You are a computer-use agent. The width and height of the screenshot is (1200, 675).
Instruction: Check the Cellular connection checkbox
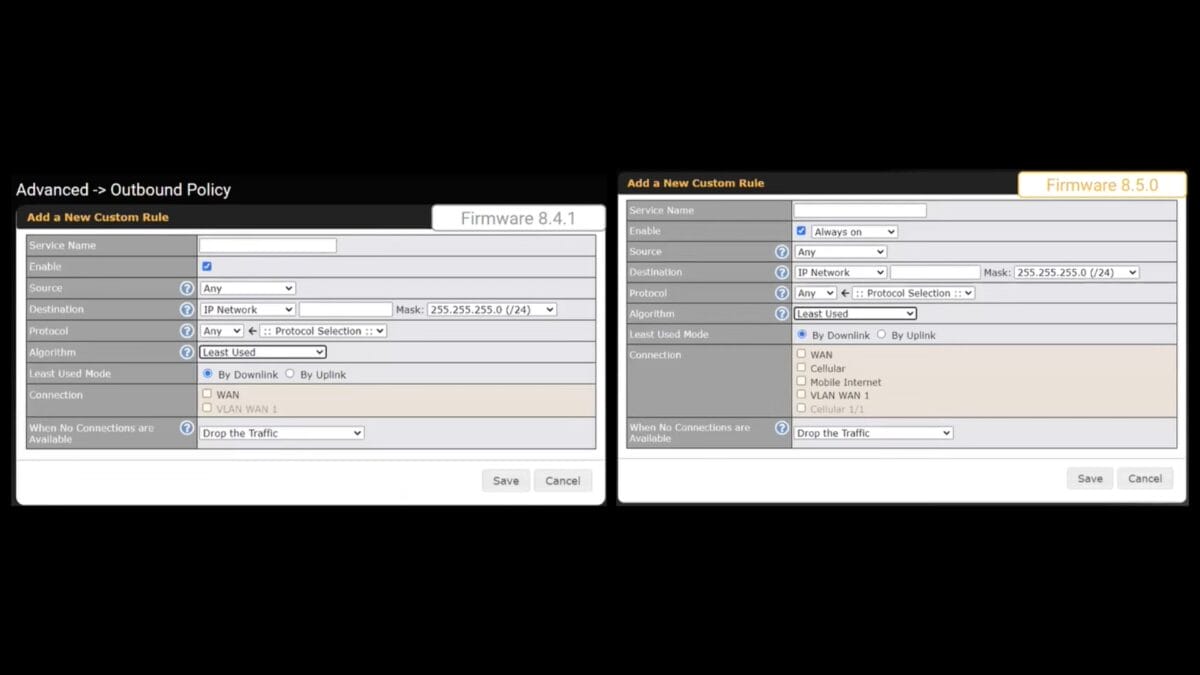801,368
